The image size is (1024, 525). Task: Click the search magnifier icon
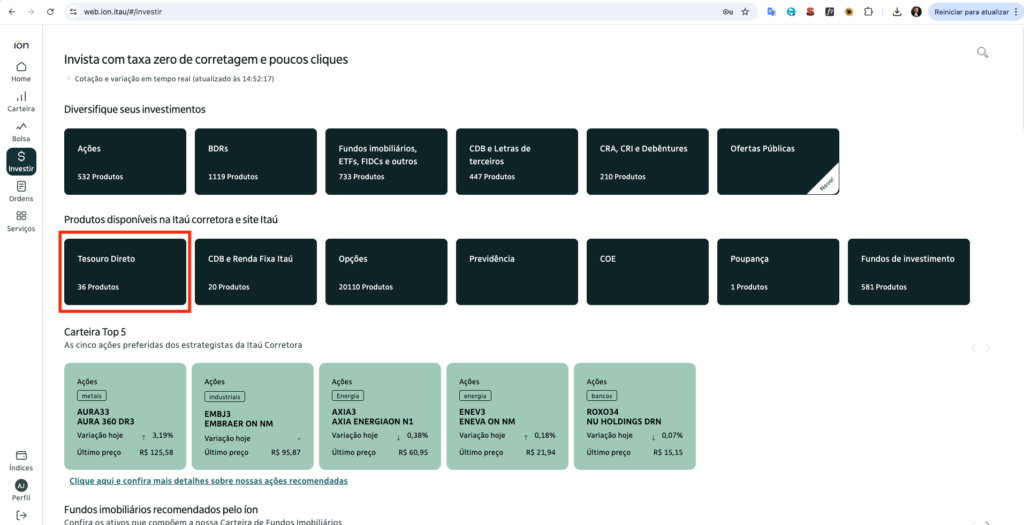click(982, 53)
